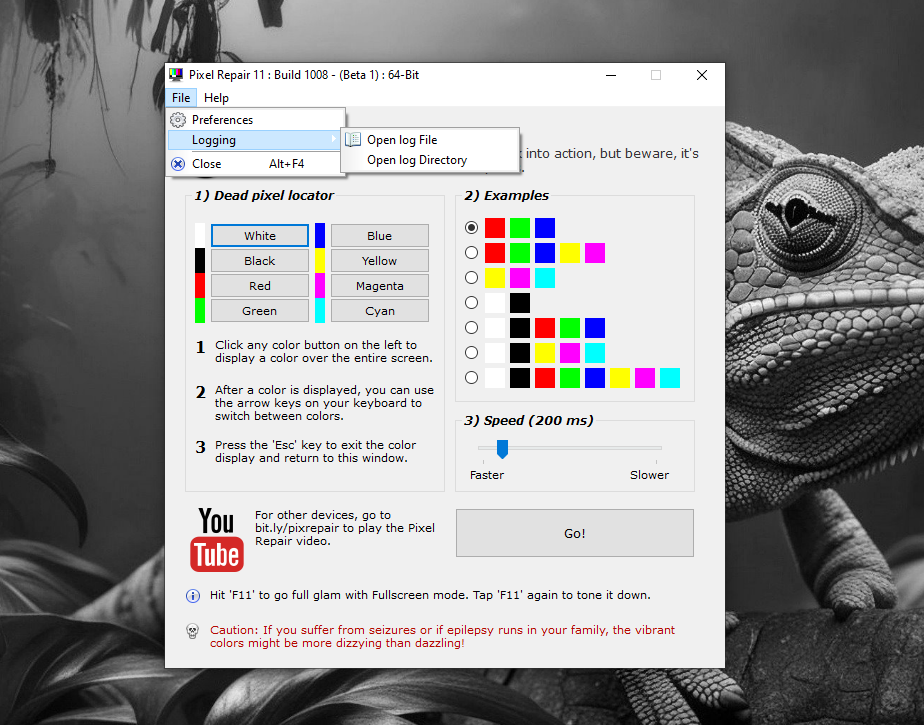Click the Speed slider handle
The height and width of the screenshot is (725, 924).
tap(502, 448)
